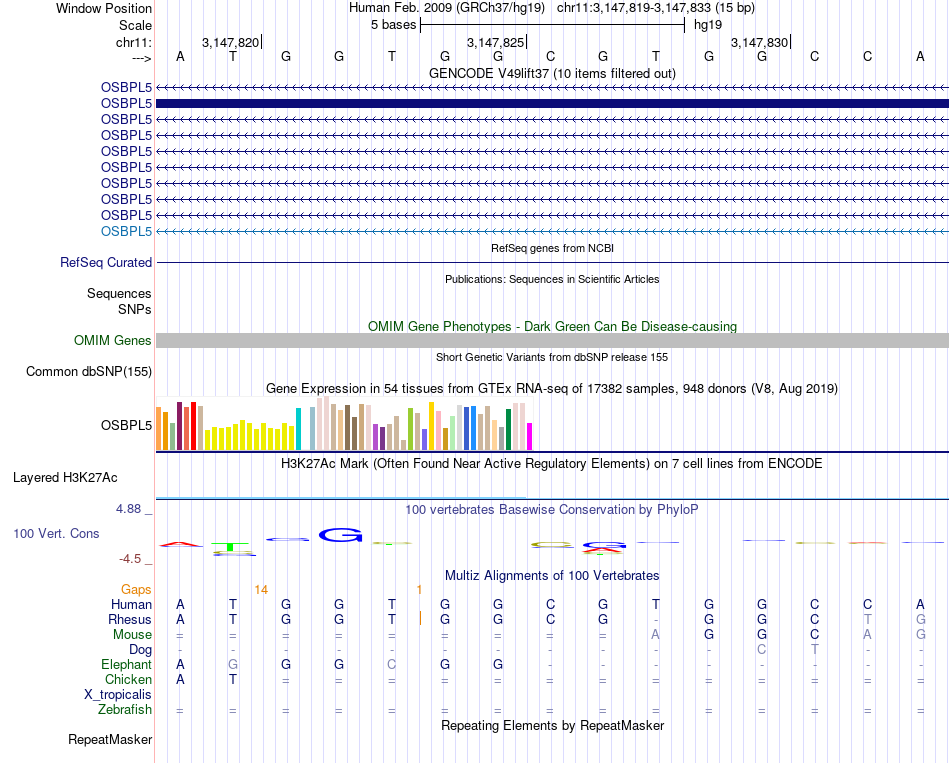Click the large blue G in conservation logo
Screen dimensions: 950x763
340,535
